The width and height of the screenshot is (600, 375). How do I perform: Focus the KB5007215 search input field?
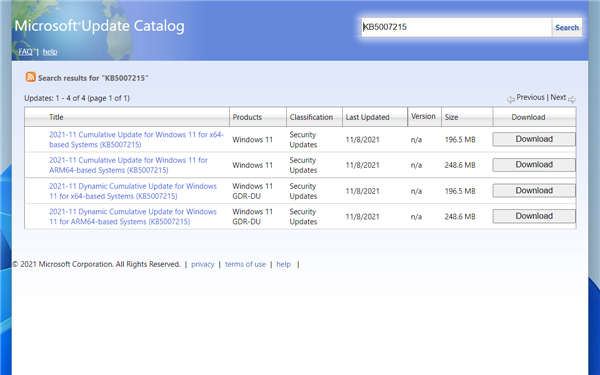point(457,27)
